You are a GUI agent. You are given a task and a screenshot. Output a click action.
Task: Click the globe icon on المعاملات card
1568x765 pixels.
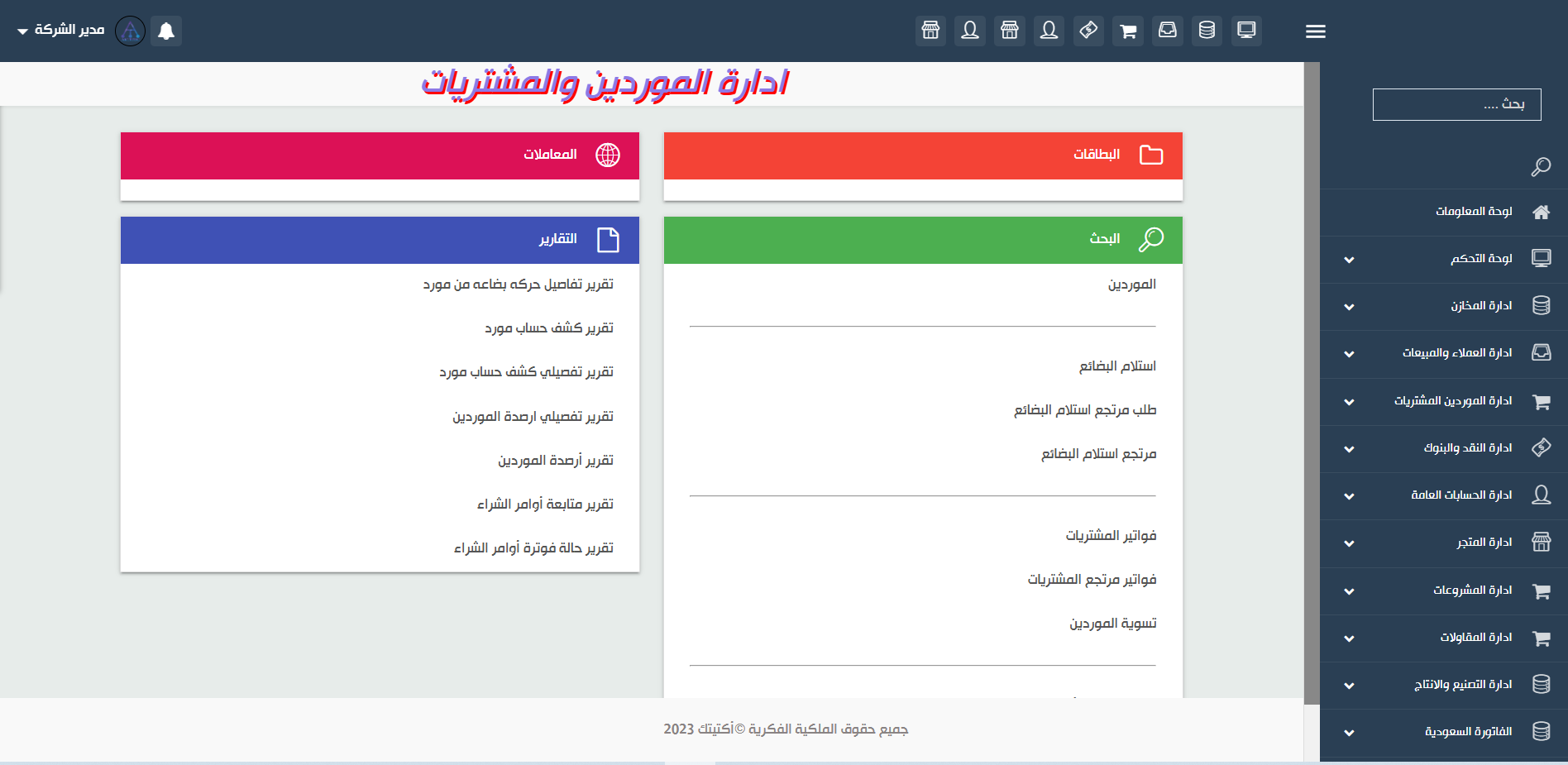coord(608,155)
